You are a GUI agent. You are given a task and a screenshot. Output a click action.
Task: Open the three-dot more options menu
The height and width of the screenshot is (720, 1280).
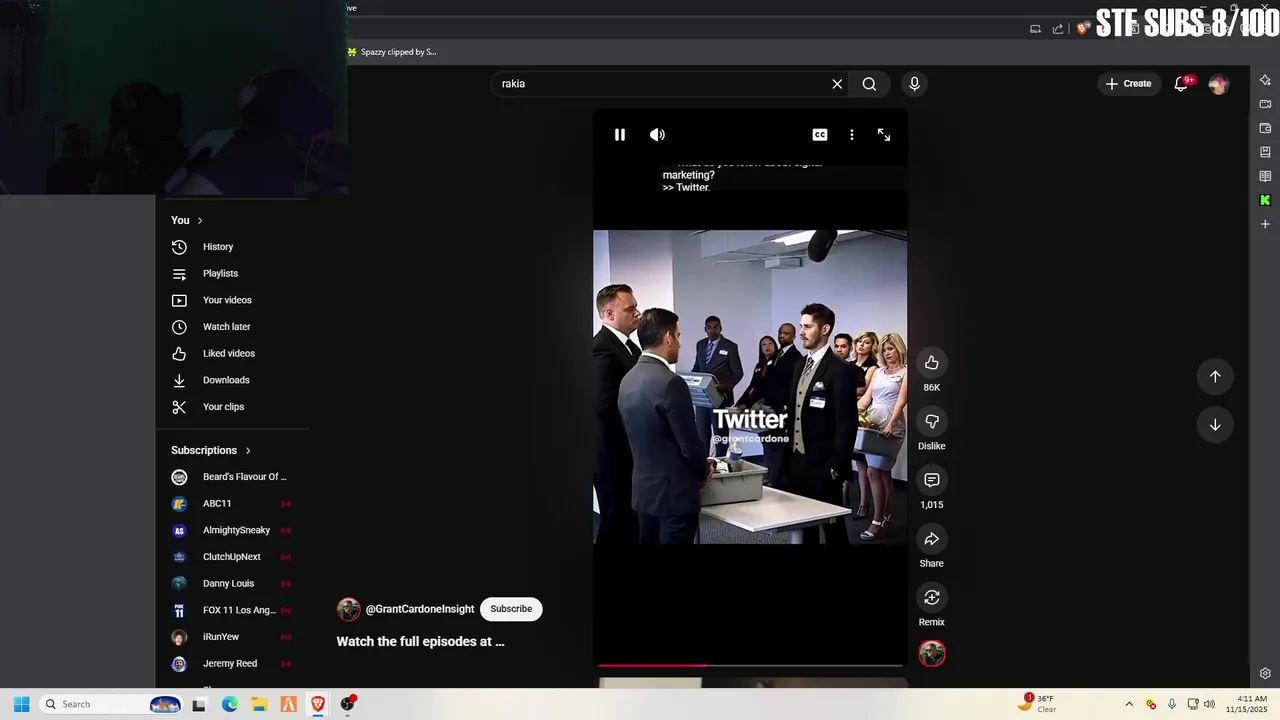[x=852, y=135]
